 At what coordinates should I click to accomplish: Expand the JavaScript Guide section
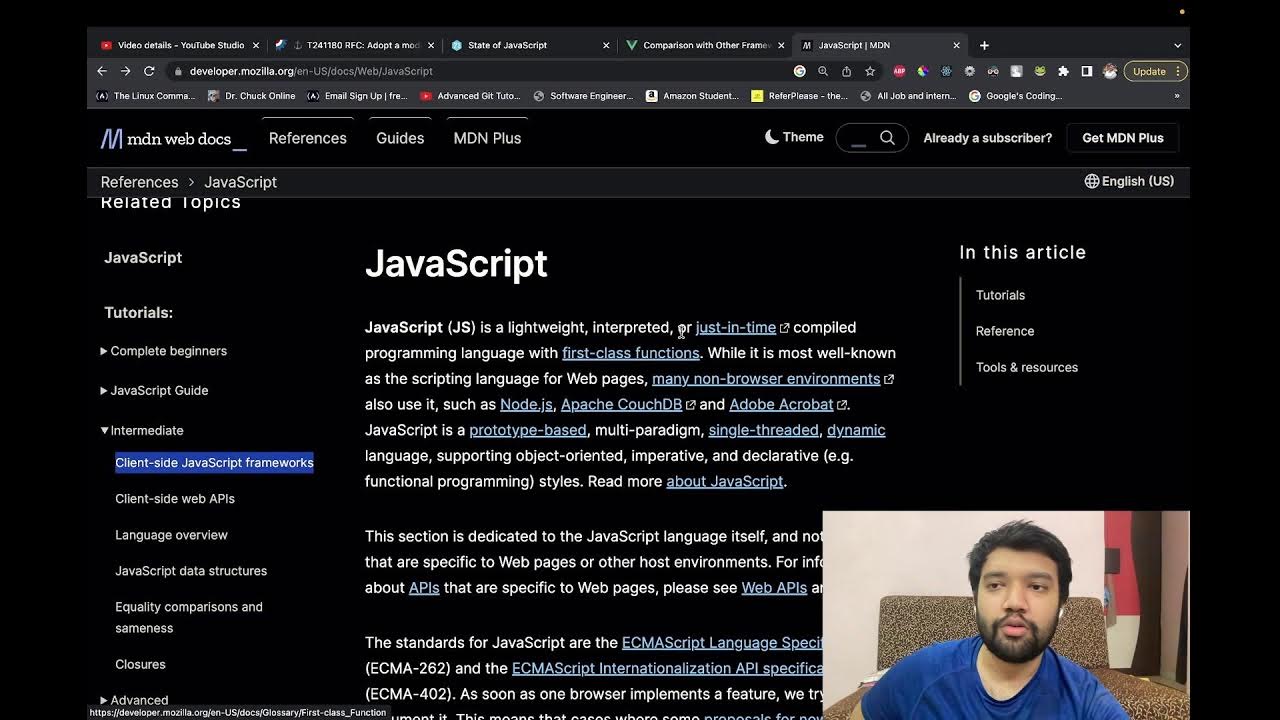click(x=154, y=390)
